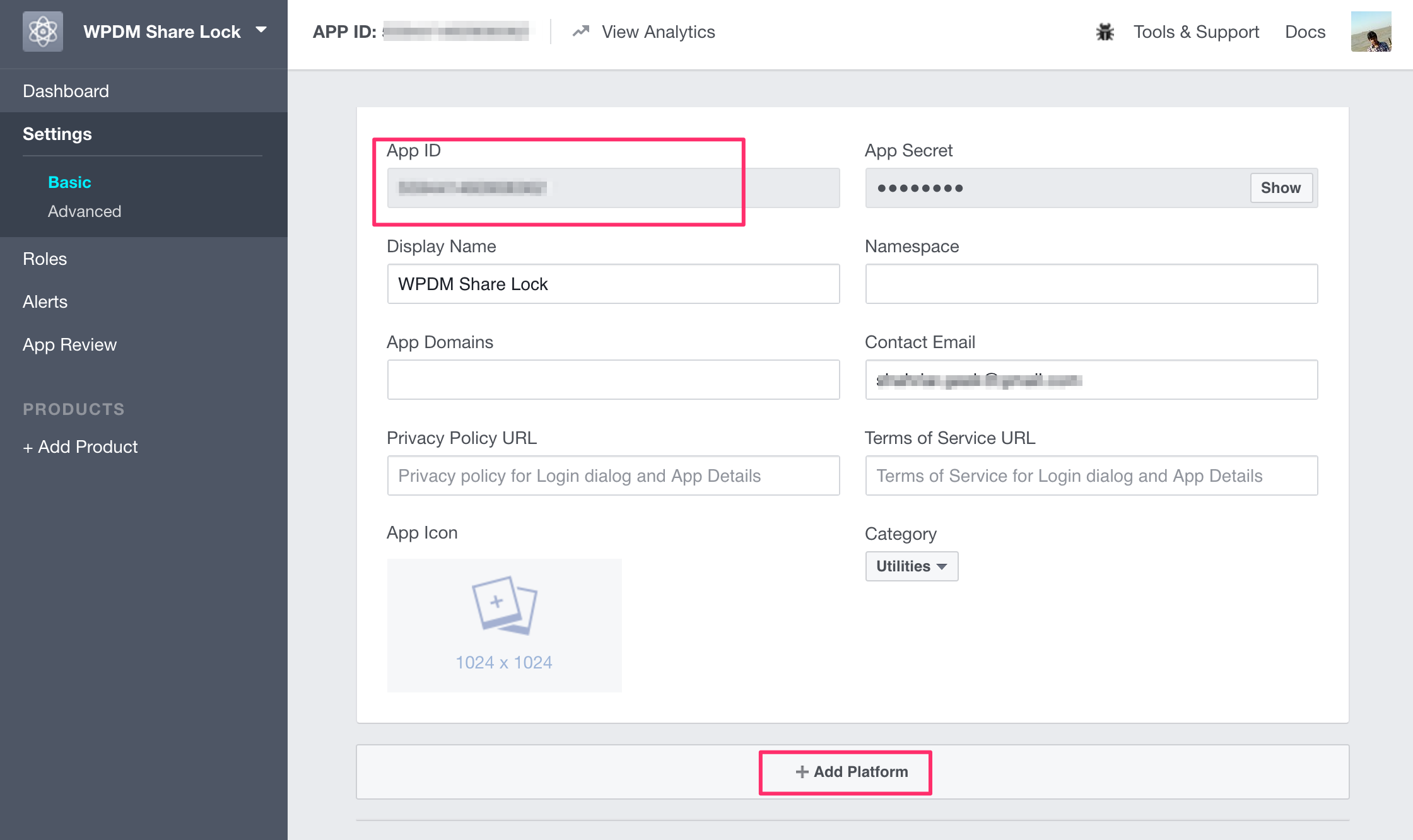
Task: Click the WPDM Share Lock app atom icon
Action: click(43, 32)
